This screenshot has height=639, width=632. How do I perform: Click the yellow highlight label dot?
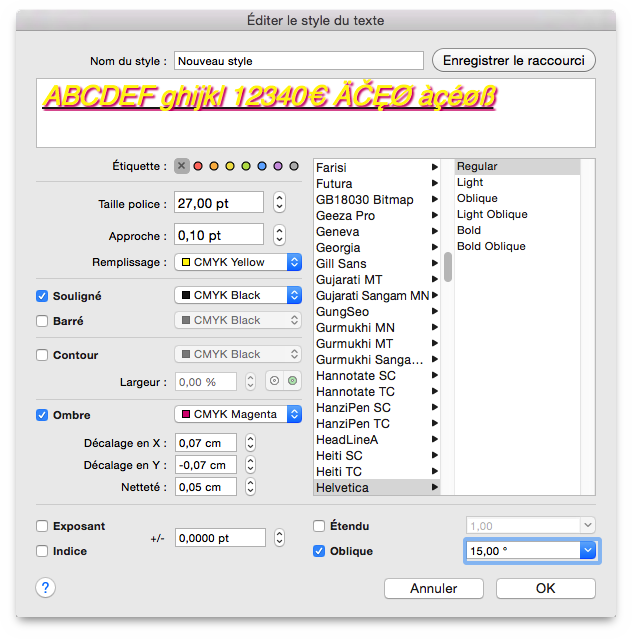tap(230, 166)
